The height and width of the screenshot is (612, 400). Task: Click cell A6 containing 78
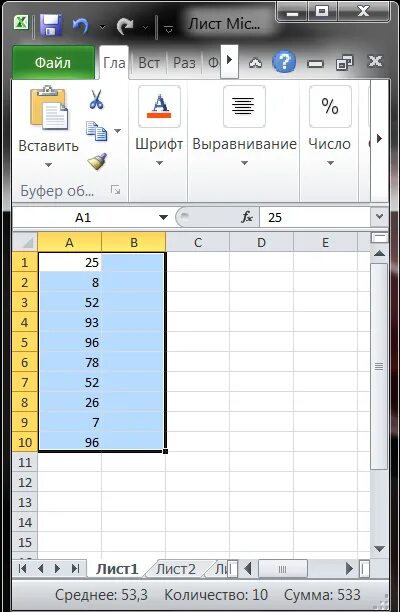[x=70, y=363]
